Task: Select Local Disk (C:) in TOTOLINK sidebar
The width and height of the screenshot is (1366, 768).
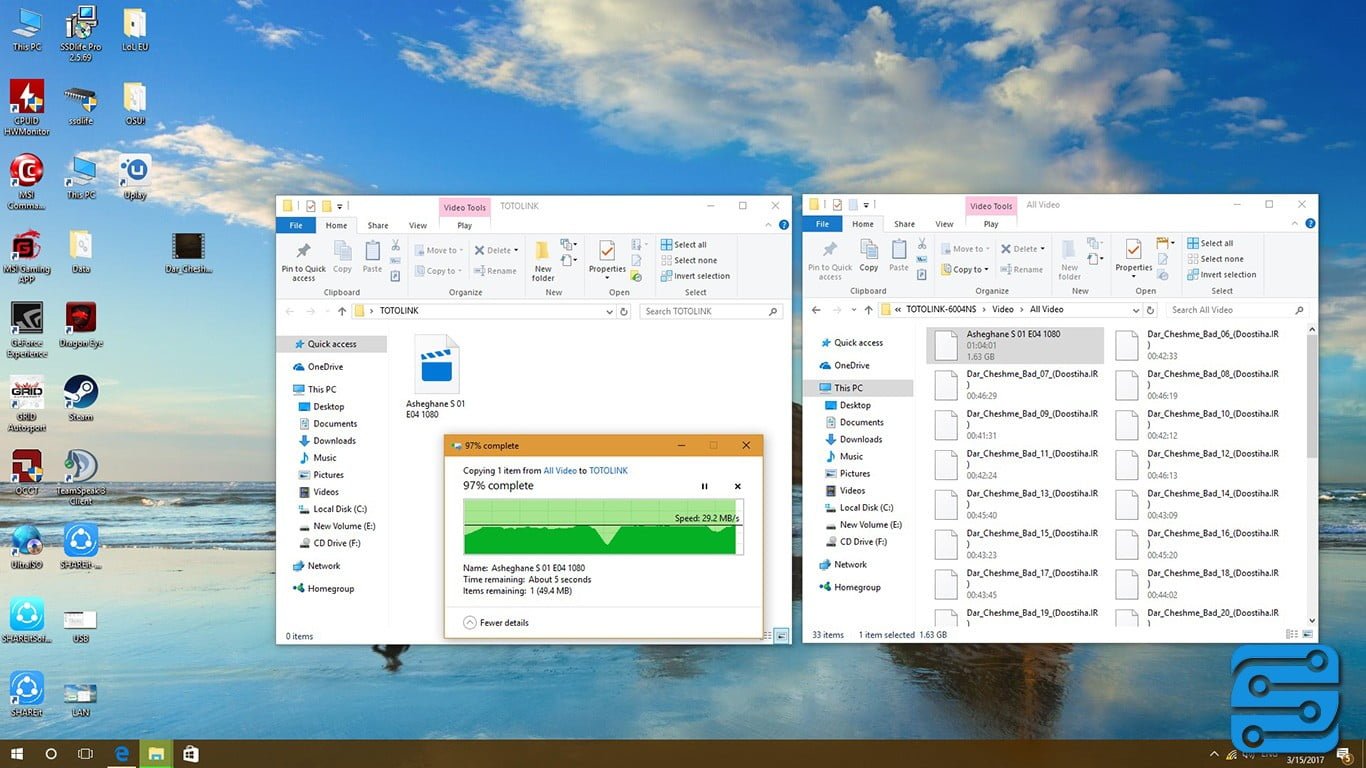Action: click(x=339, y=509)
